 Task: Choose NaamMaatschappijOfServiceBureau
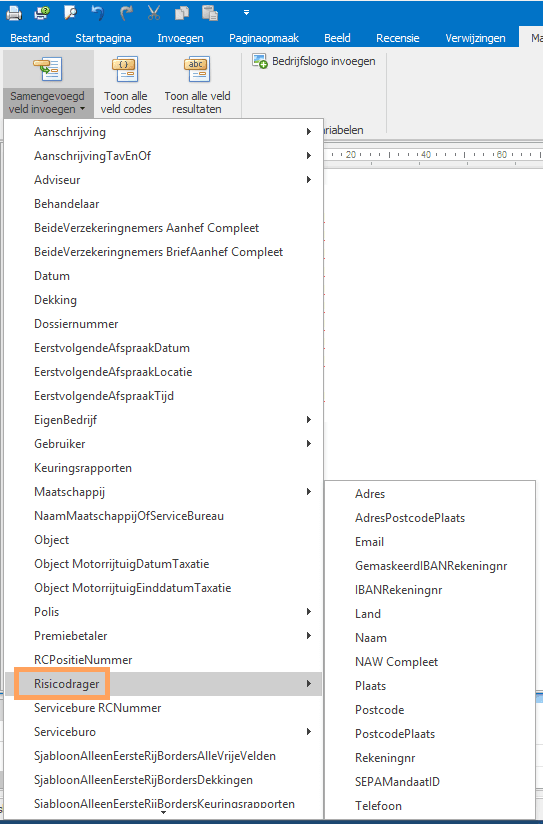163,516
